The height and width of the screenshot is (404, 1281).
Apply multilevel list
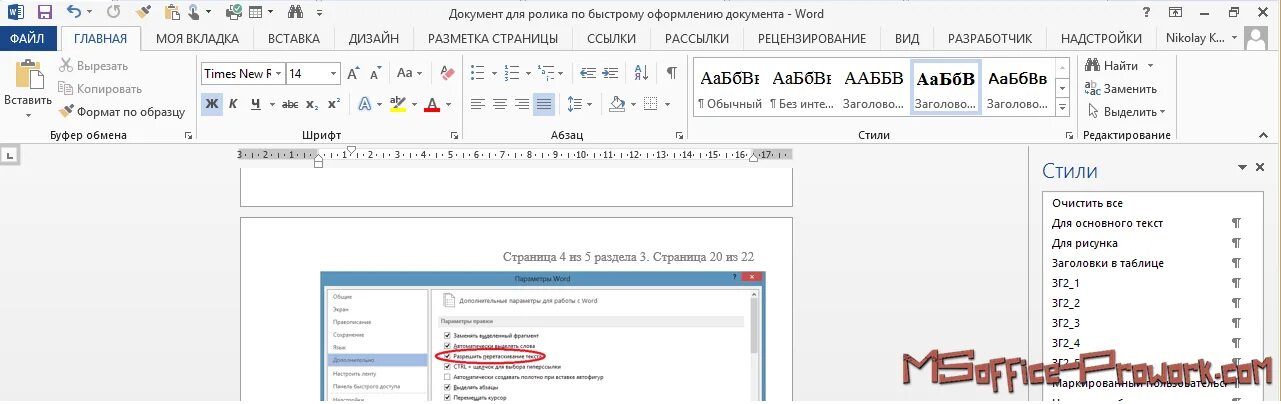(545, 73)
